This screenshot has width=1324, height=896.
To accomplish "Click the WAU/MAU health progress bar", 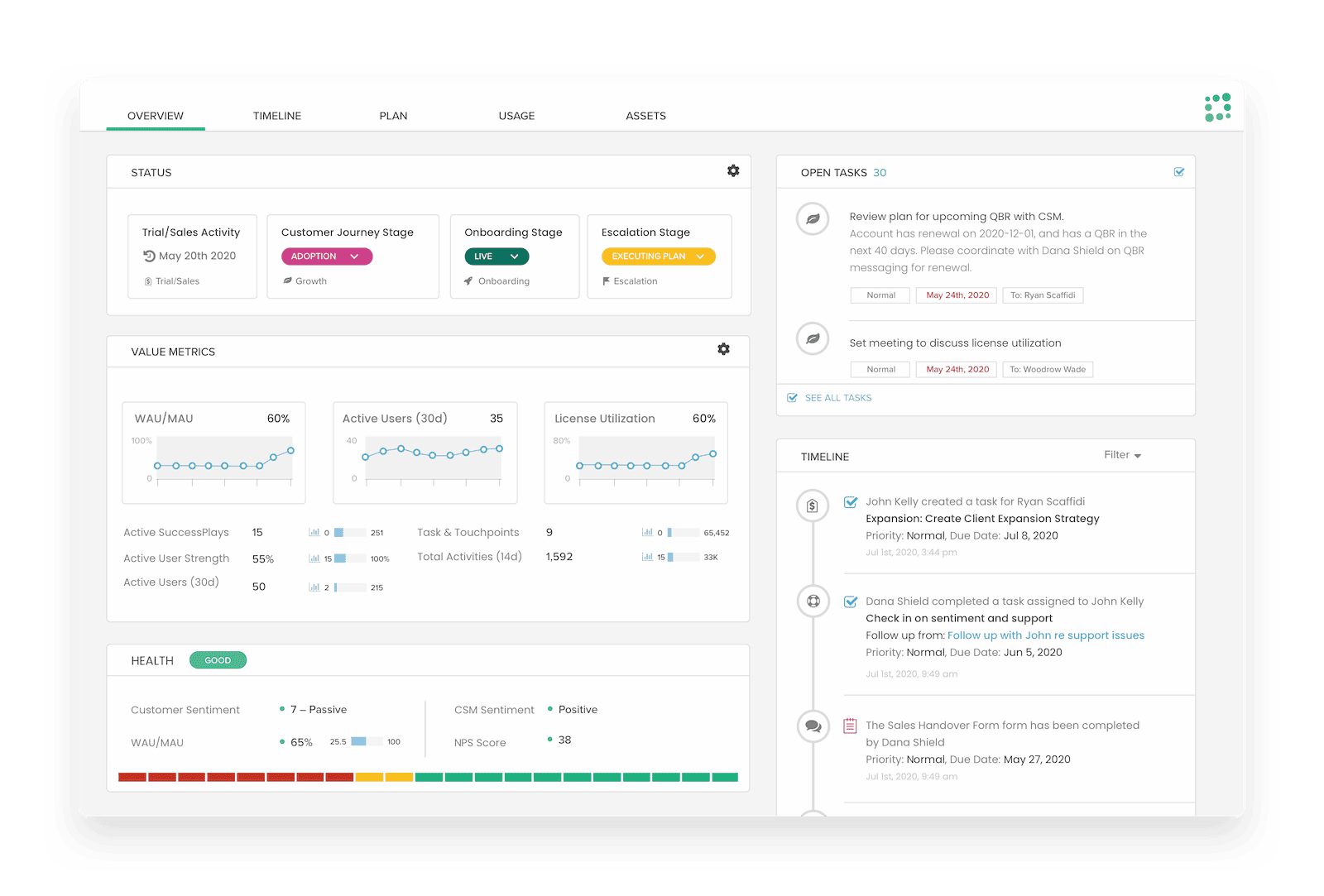I will pyautogui.click(x=367, y=741).
